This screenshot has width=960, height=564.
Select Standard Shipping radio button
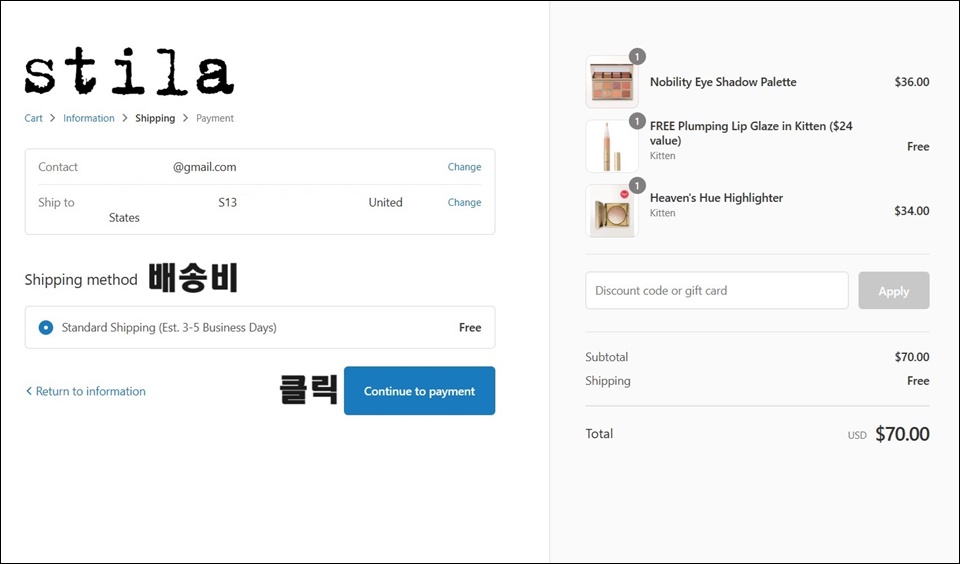coord(46,328)
